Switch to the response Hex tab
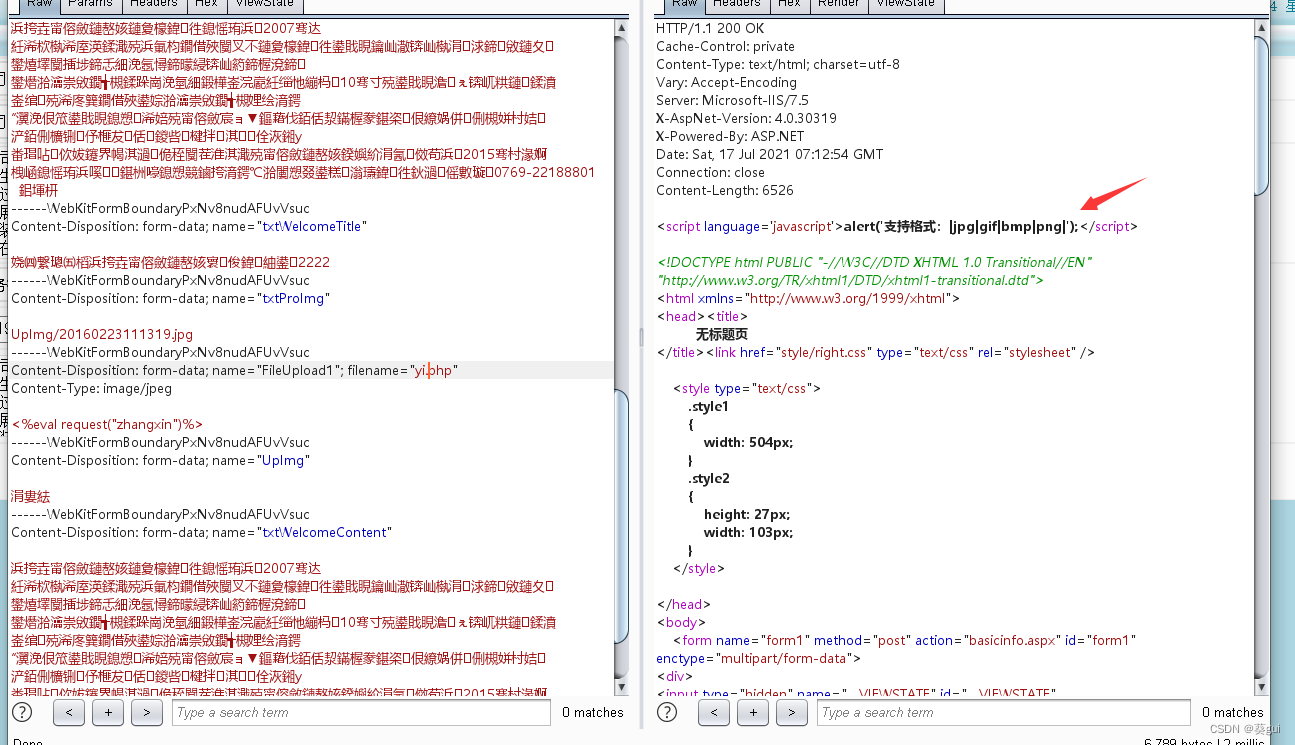Image resolution: width=1295 pixels, height=745 pixels. (x=790, y=4)
